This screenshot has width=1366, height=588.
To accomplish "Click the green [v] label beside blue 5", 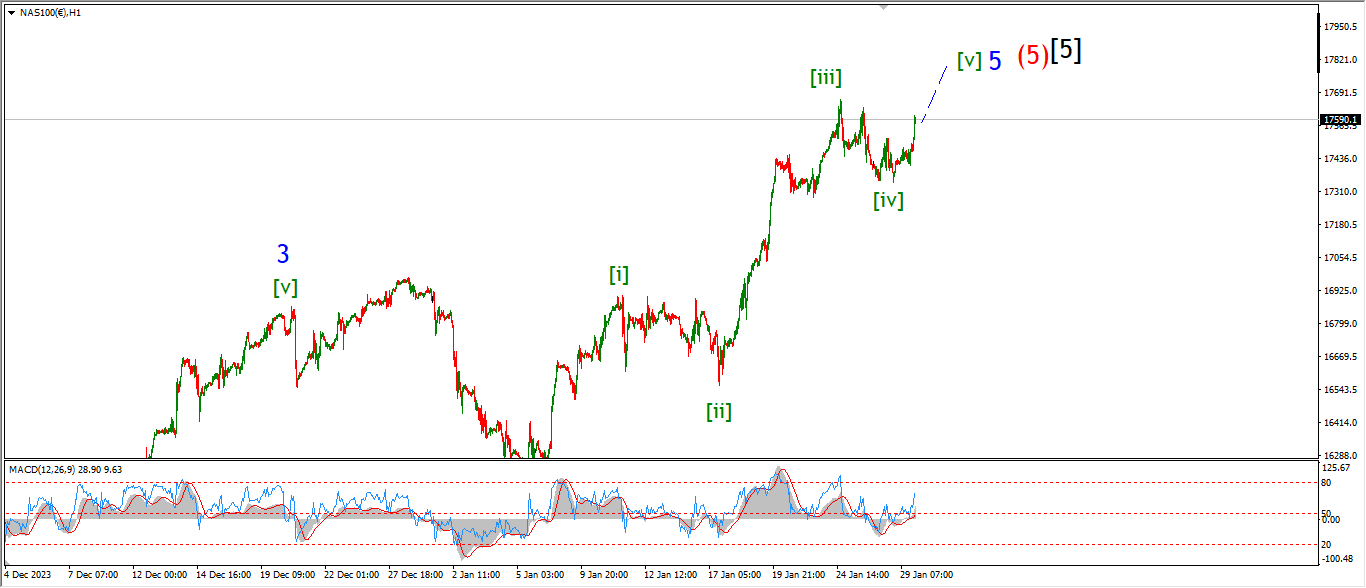I will (968, 60).
